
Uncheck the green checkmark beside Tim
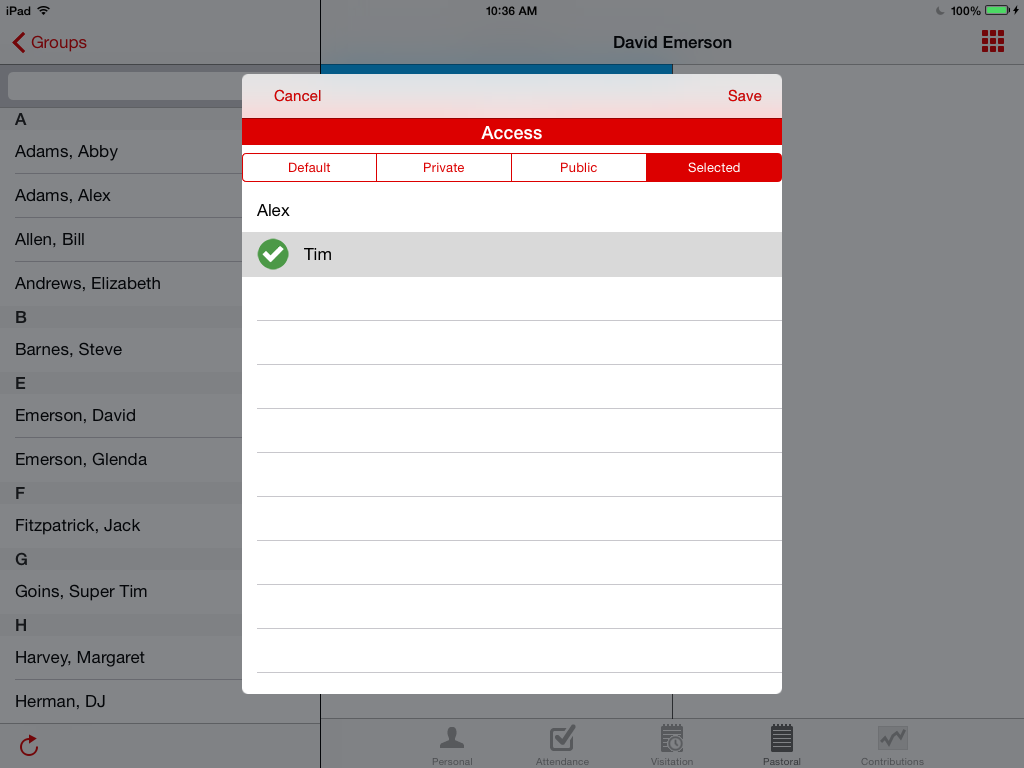tap(273, 255)
